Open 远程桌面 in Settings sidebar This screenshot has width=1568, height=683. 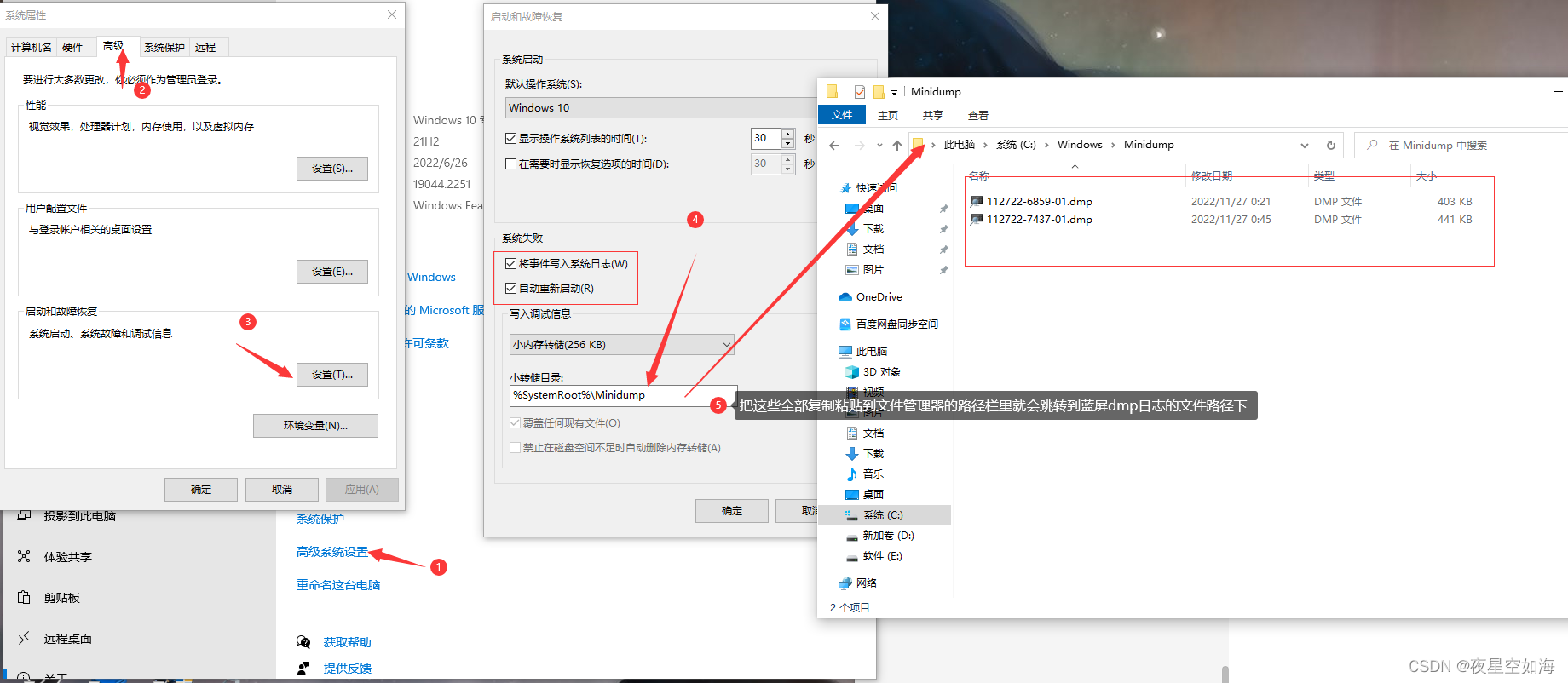[x=67, y=639]
